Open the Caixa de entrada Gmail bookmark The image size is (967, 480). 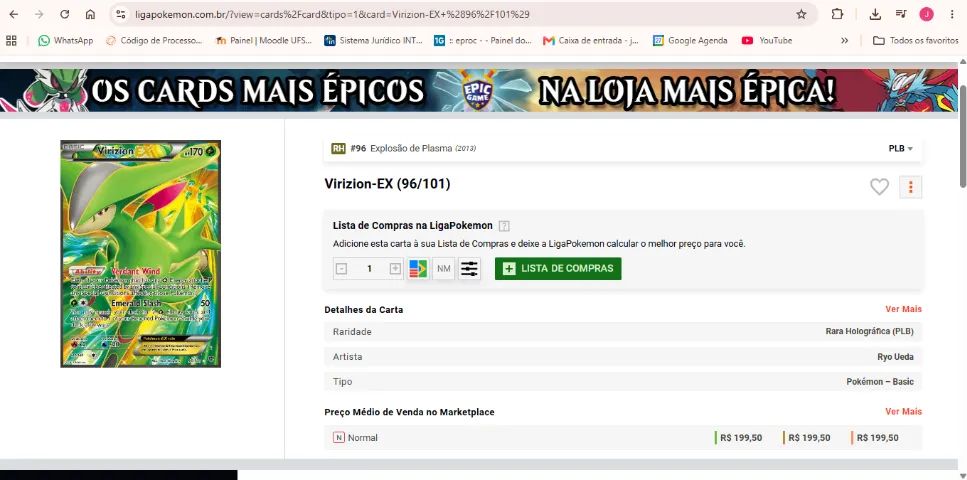(591, 40)
